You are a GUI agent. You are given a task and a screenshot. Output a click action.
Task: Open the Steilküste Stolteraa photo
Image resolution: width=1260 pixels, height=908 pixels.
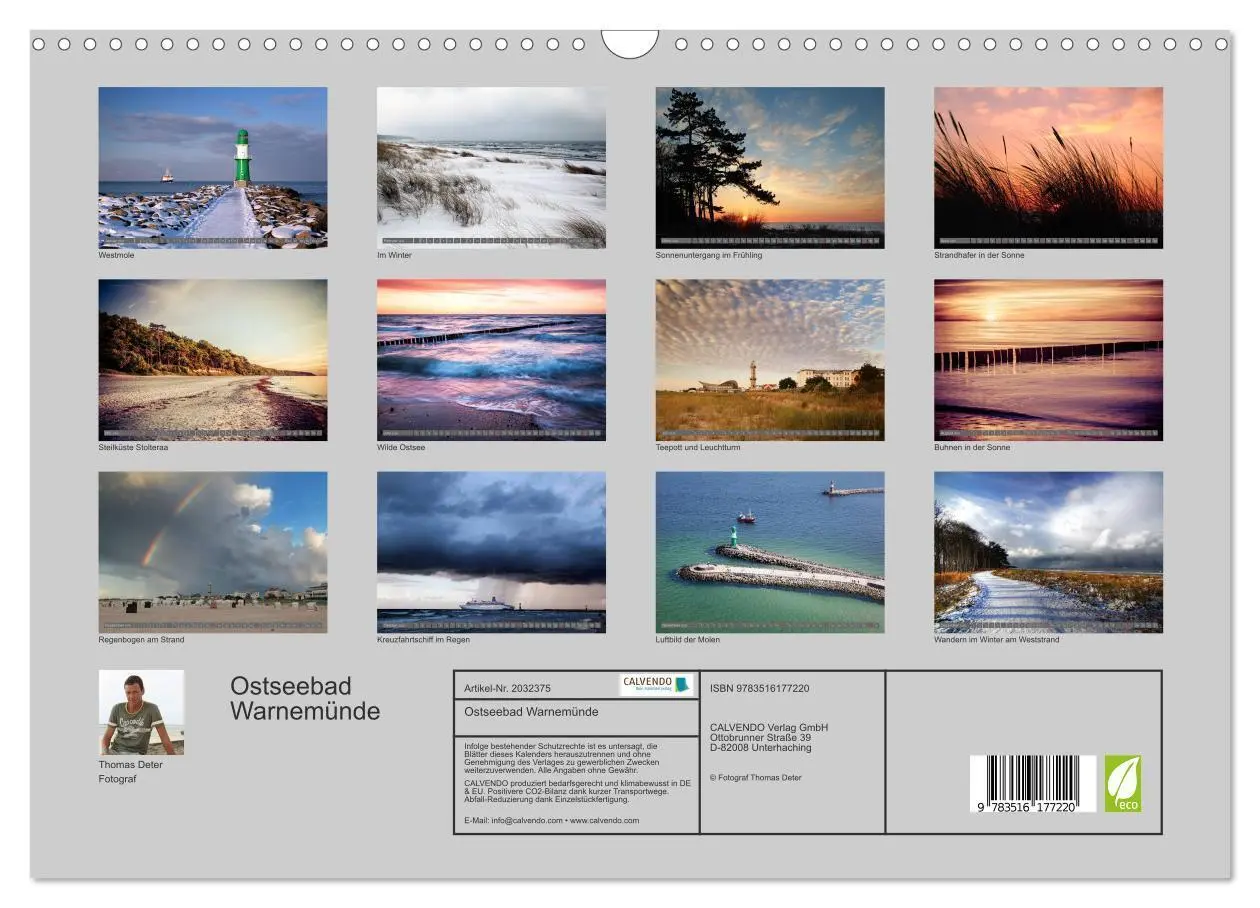213,360
